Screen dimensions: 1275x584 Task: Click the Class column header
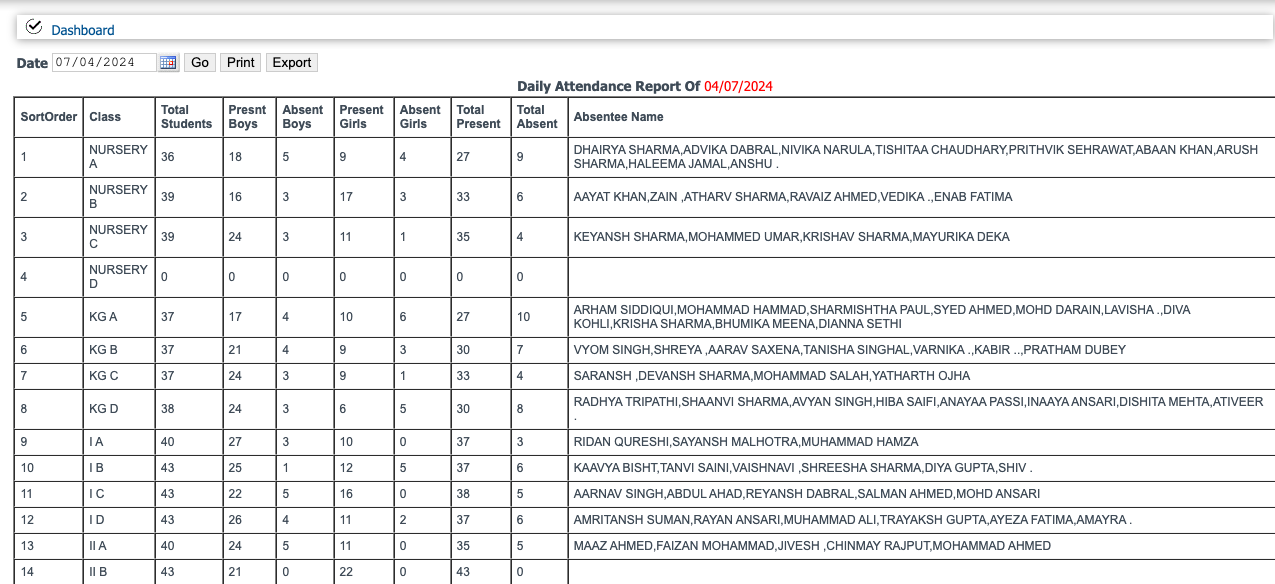point(118,117)
